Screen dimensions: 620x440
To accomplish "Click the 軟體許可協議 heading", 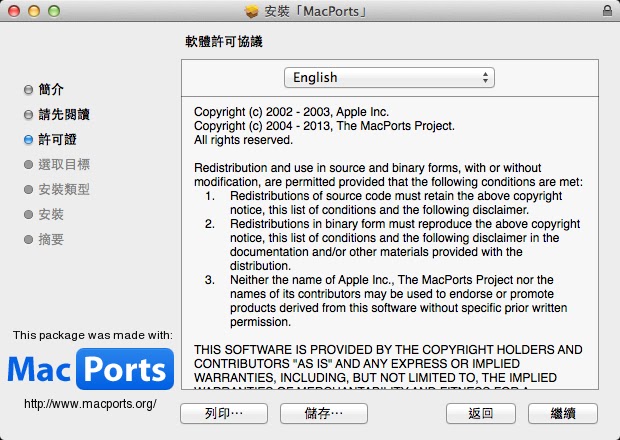I will (x=224, y=42).
